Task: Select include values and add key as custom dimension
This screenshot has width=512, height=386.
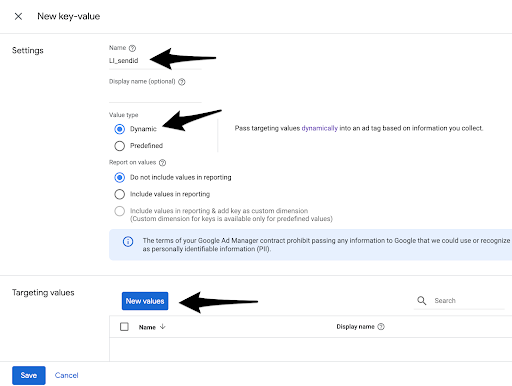Action: coord(120,211)
